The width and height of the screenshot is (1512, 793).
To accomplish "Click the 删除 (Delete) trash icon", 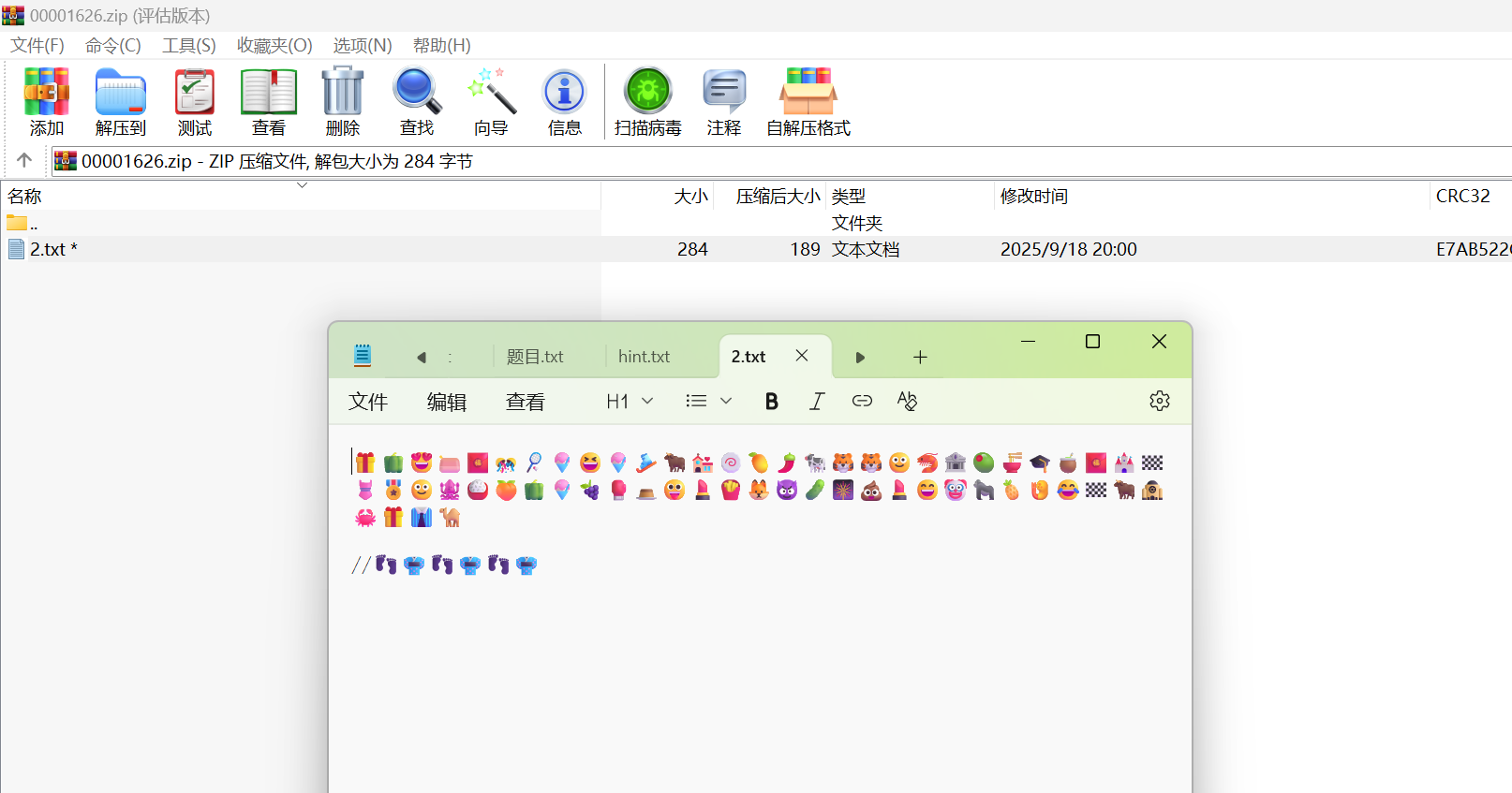I will pyautogui.click(x=343, y=101).
